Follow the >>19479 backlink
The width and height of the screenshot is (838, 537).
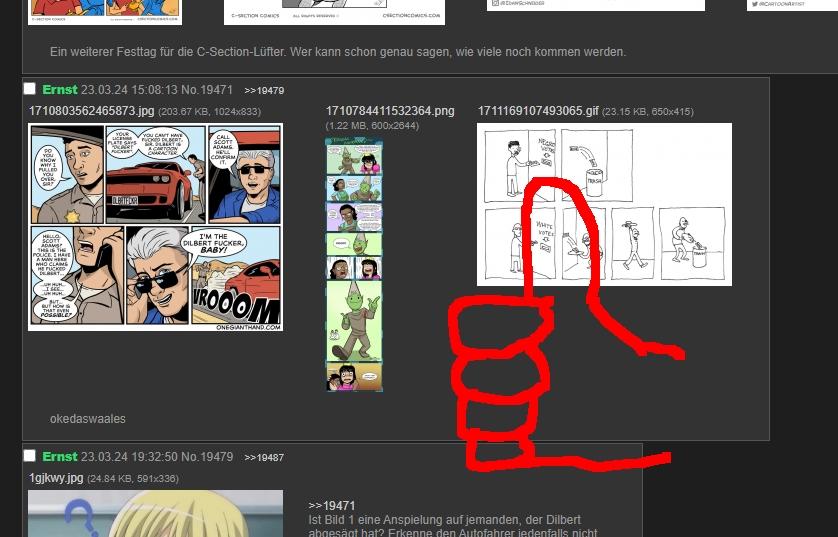[264, 91]
